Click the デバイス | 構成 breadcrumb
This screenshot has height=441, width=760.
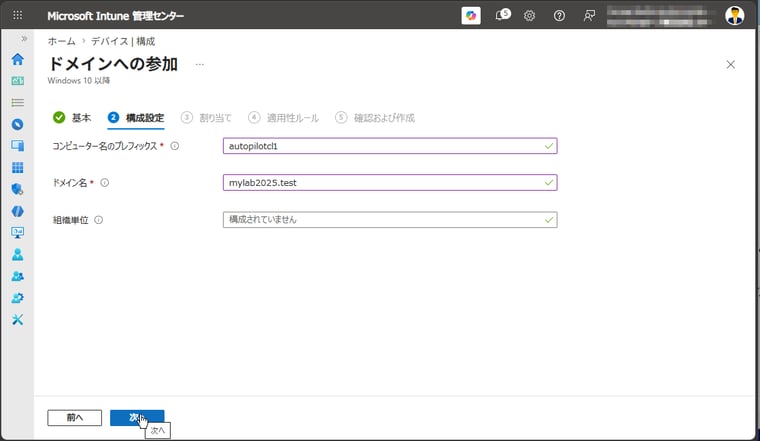123,41
